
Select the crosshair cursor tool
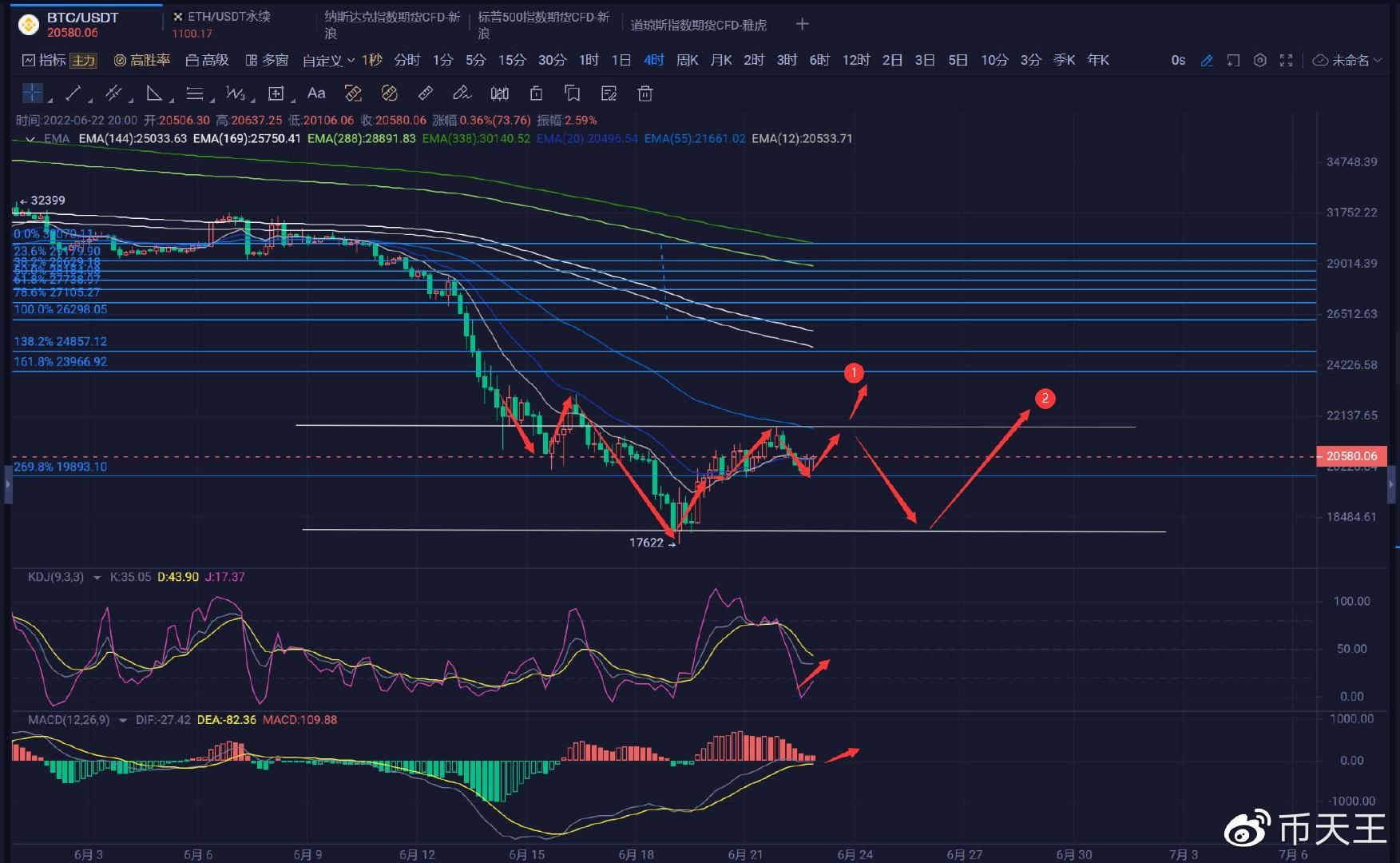(x=33, y=93)
